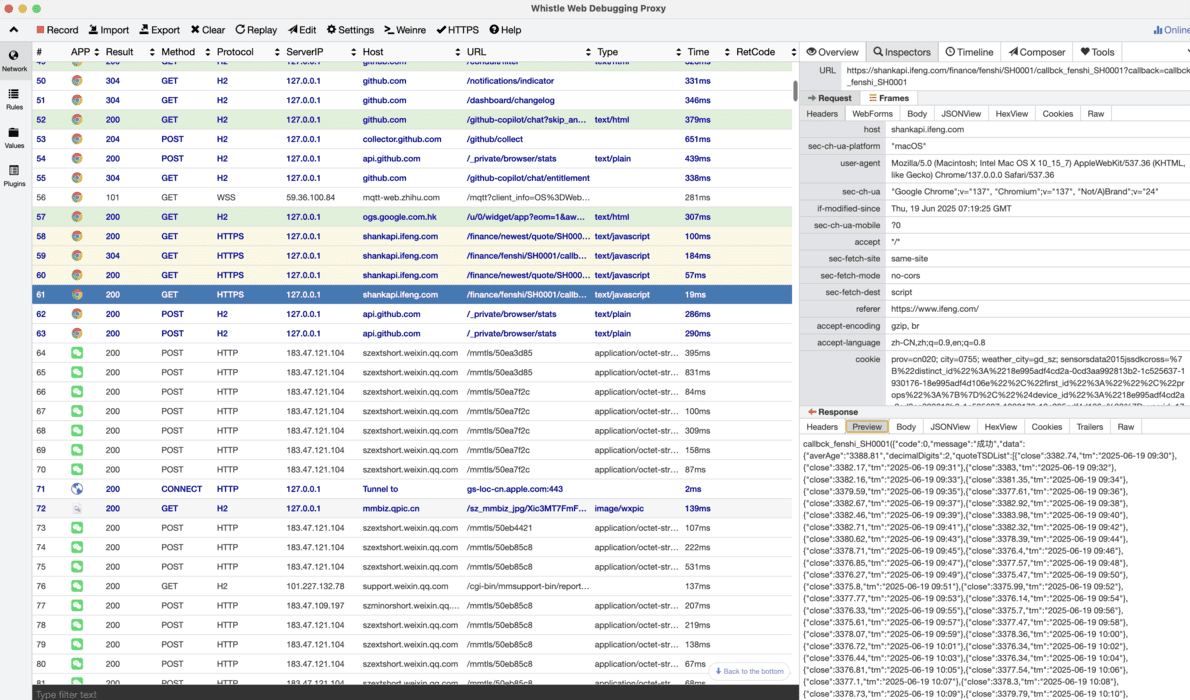Collapse the top toolbar with the up arrow
Screen dimensions: 1190x700
[x=14, y=30]
